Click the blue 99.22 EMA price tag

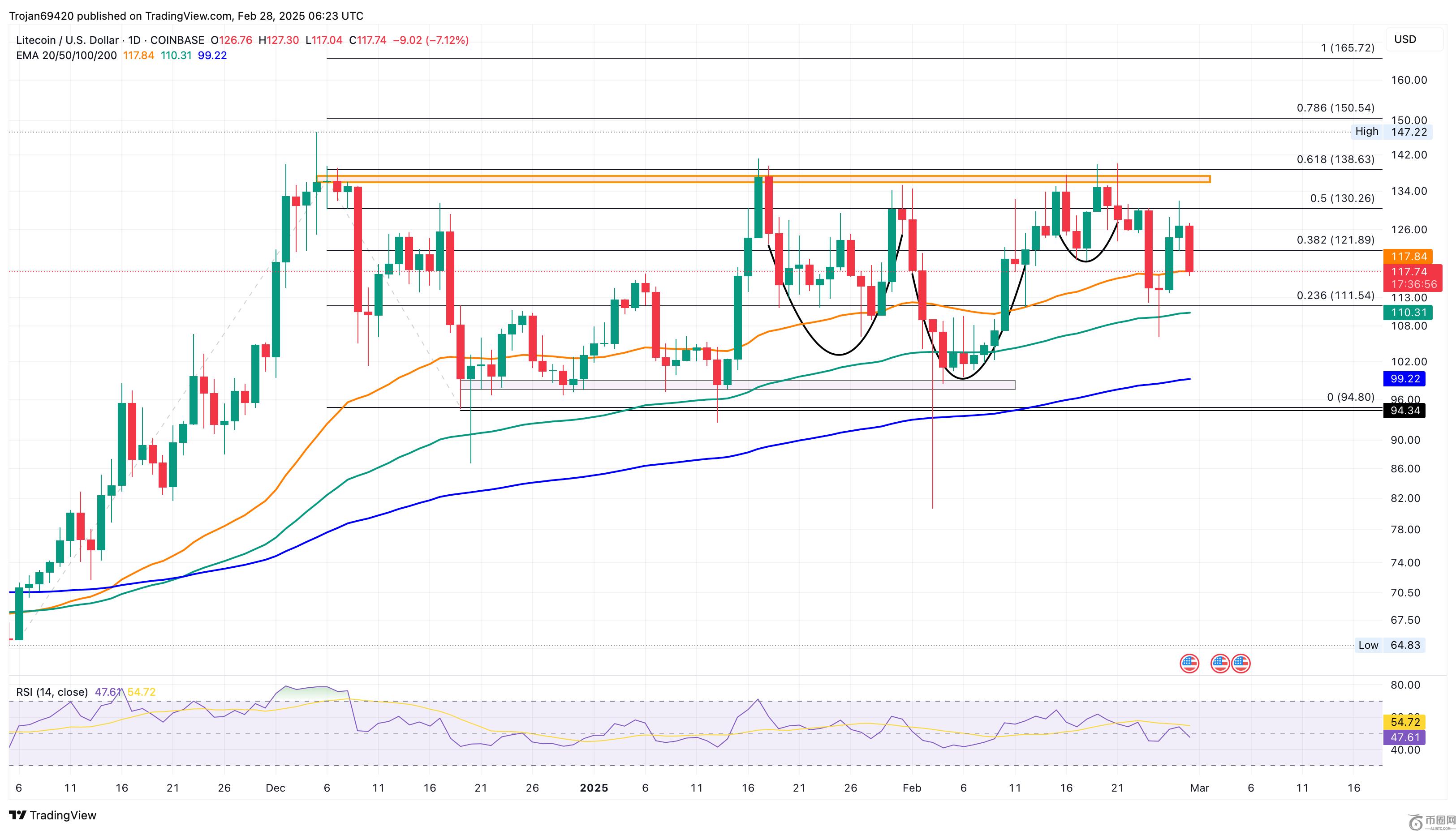tap(1404, 378)
